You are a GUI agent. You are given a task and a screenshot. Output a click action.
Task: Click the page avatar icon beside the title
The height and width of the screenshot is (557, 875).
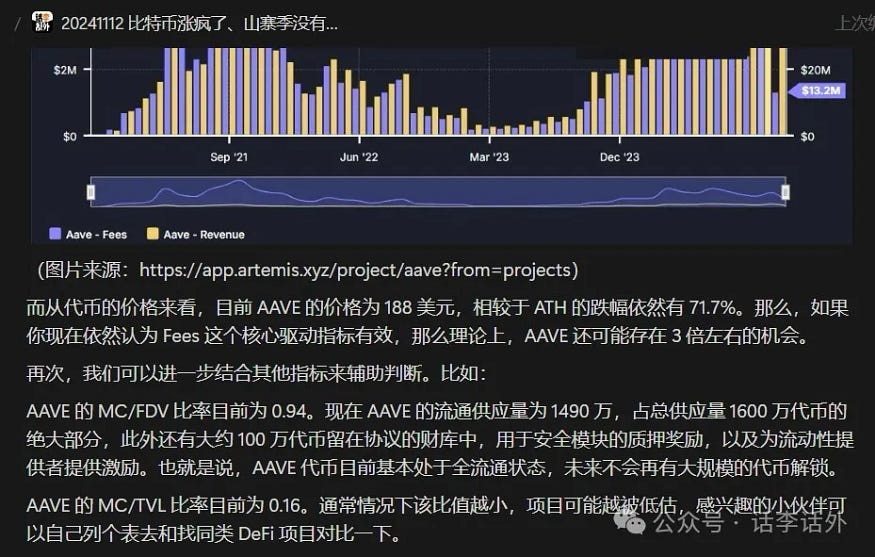(42, 22)
